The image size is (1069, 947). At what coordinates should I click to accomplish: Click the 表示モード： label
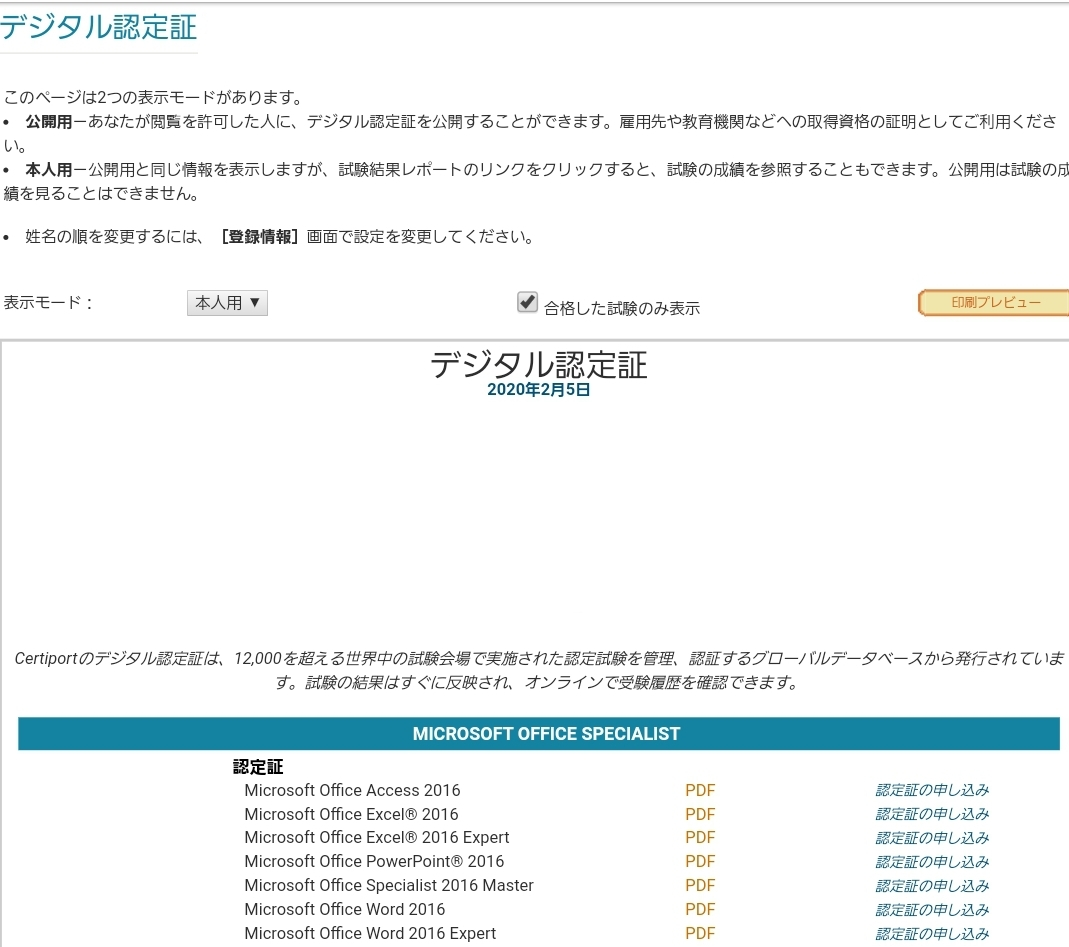click(48, 302)
